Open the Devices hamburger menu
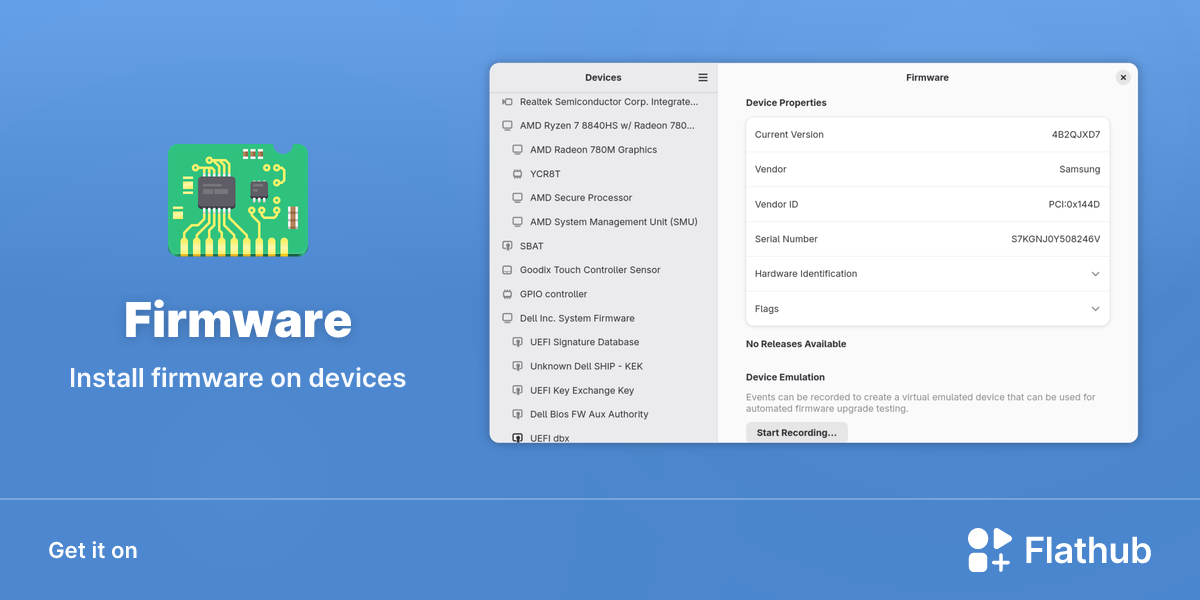 (x=703, y=77)
